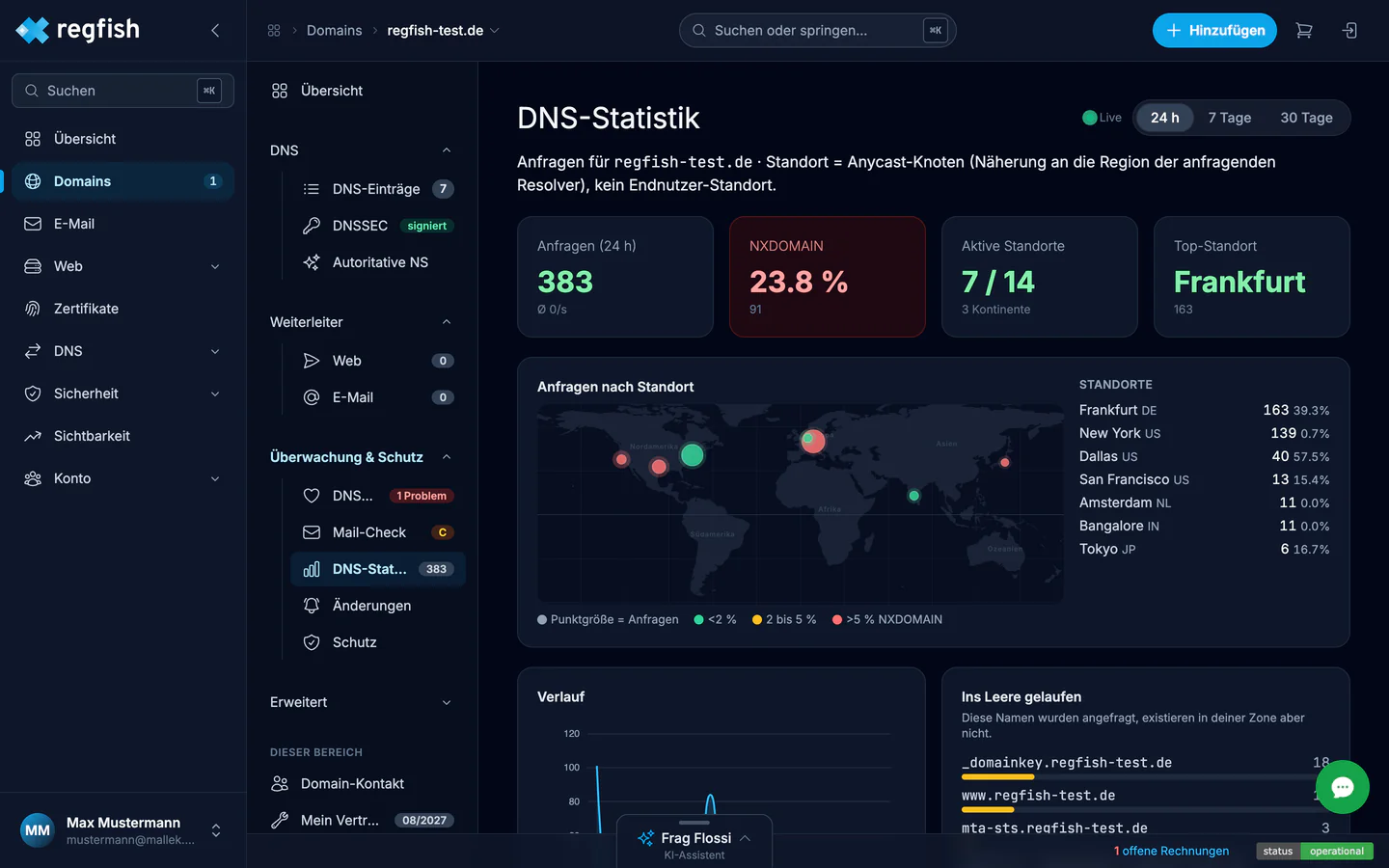Open Übersicht in the domain sidebar

362,91
